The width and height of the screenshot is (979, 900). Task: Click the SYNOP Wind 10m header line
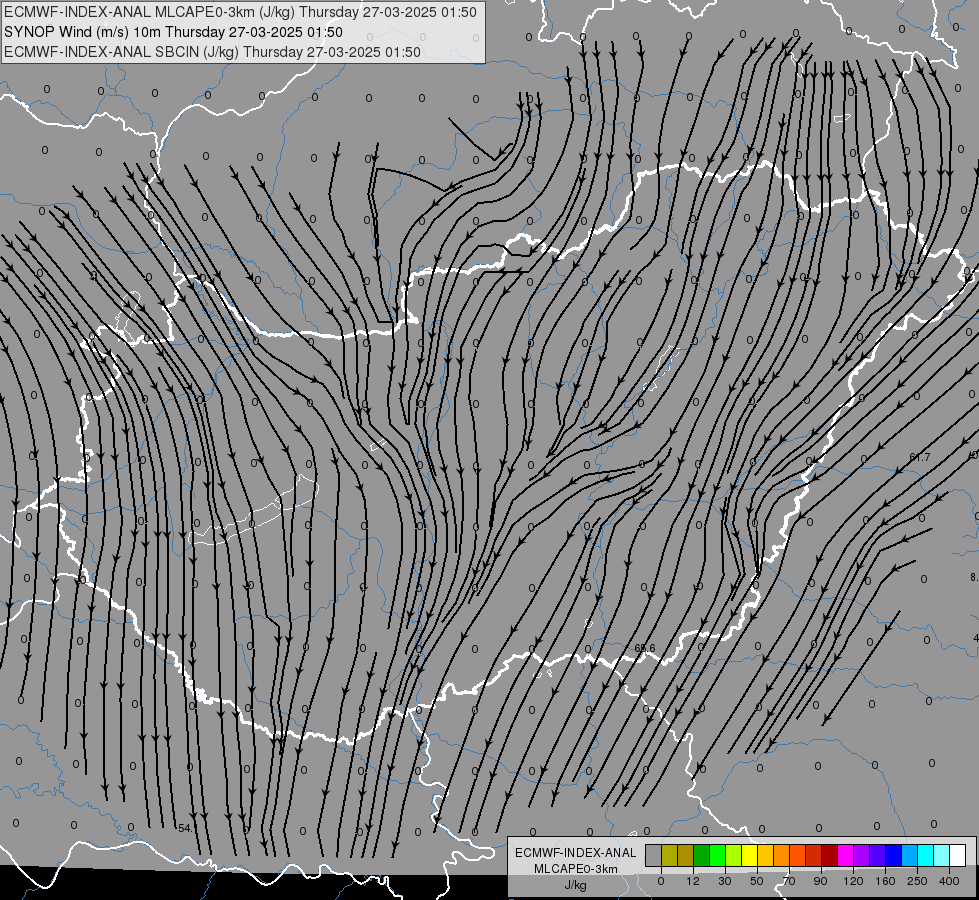pos(174,32)
